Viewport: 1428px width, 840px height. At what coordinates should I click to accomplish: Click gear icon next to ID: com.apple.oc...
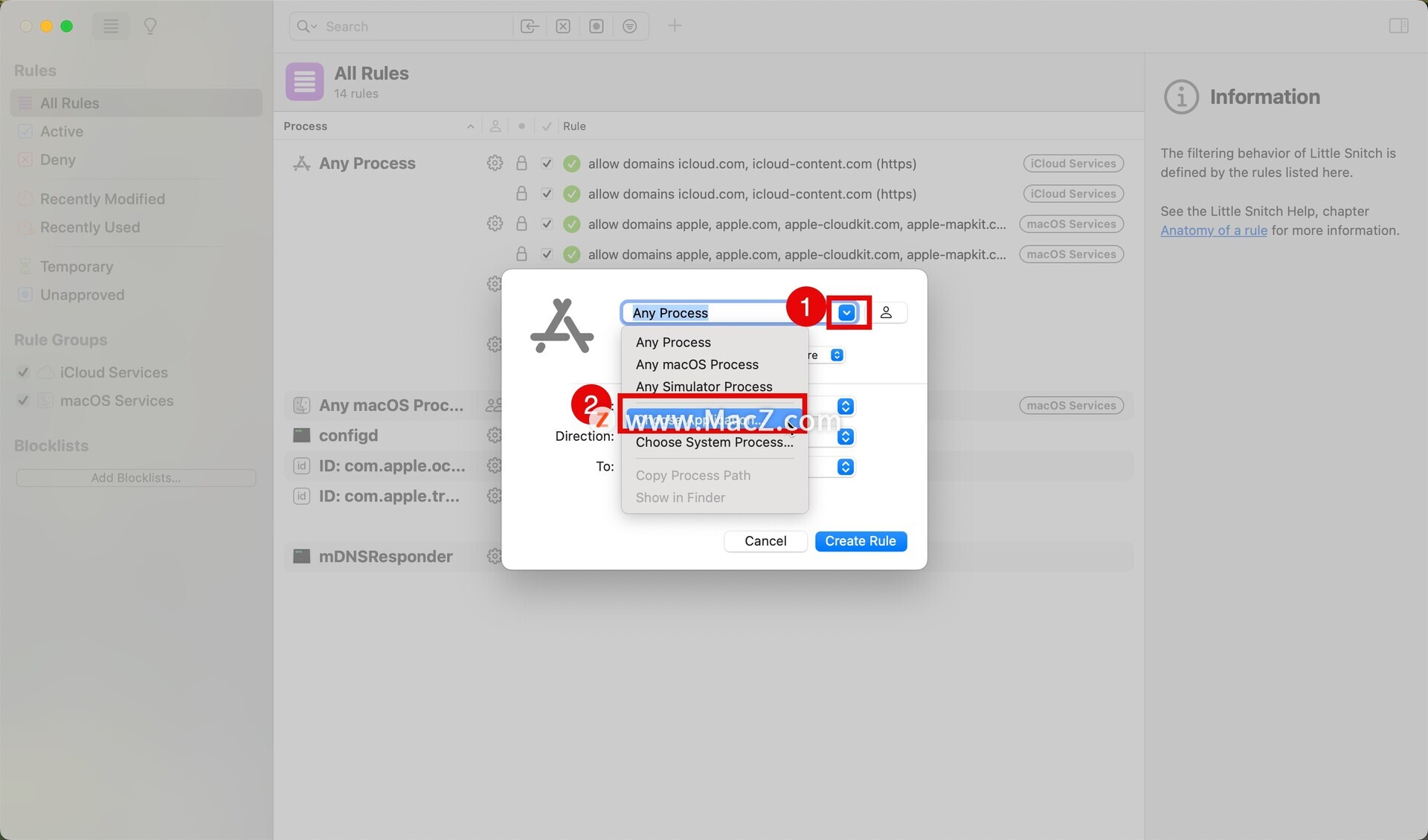click(x=494, y=465)
